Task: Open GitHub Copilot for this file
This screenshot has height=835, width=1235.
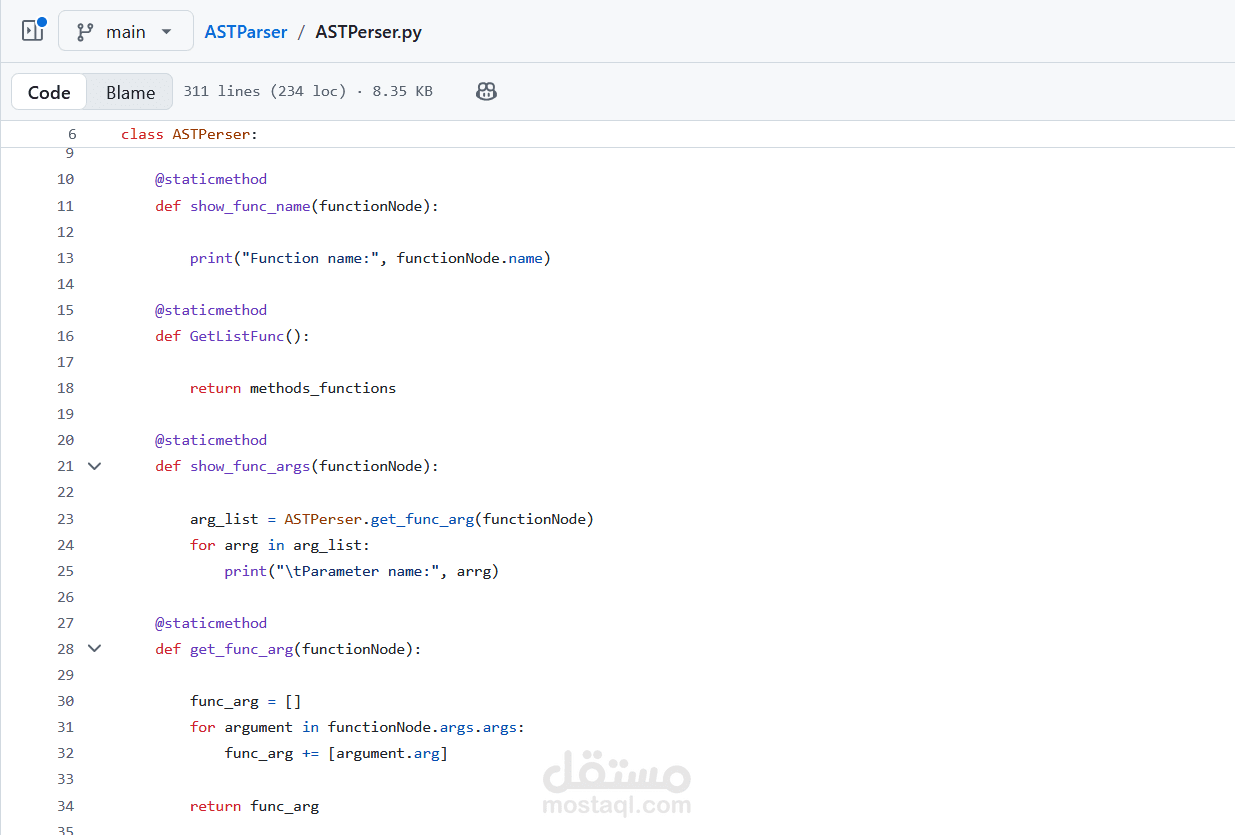Action: coord(486,91)
